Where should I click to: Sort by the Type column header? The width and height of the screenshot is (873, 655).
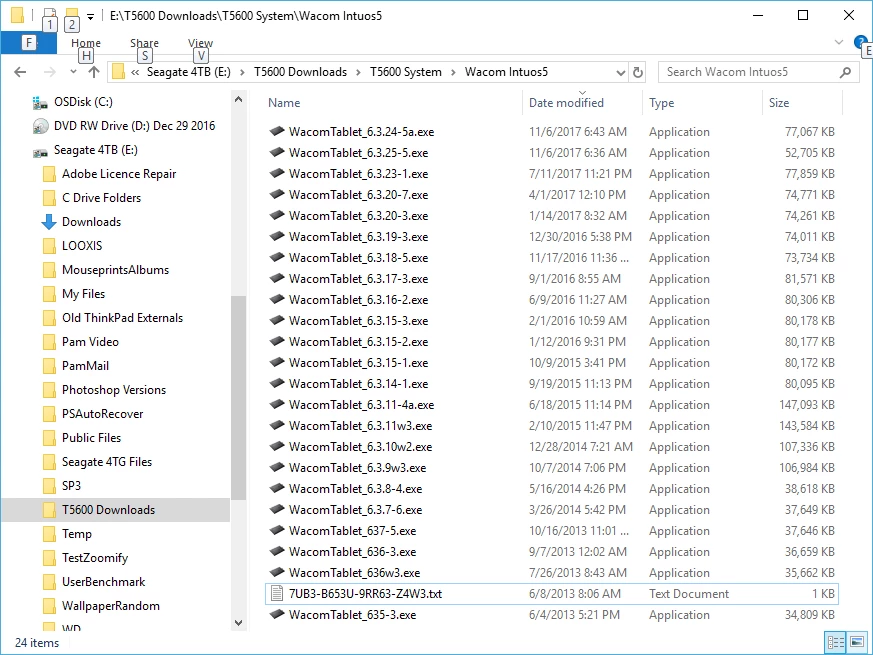point(661,102)
